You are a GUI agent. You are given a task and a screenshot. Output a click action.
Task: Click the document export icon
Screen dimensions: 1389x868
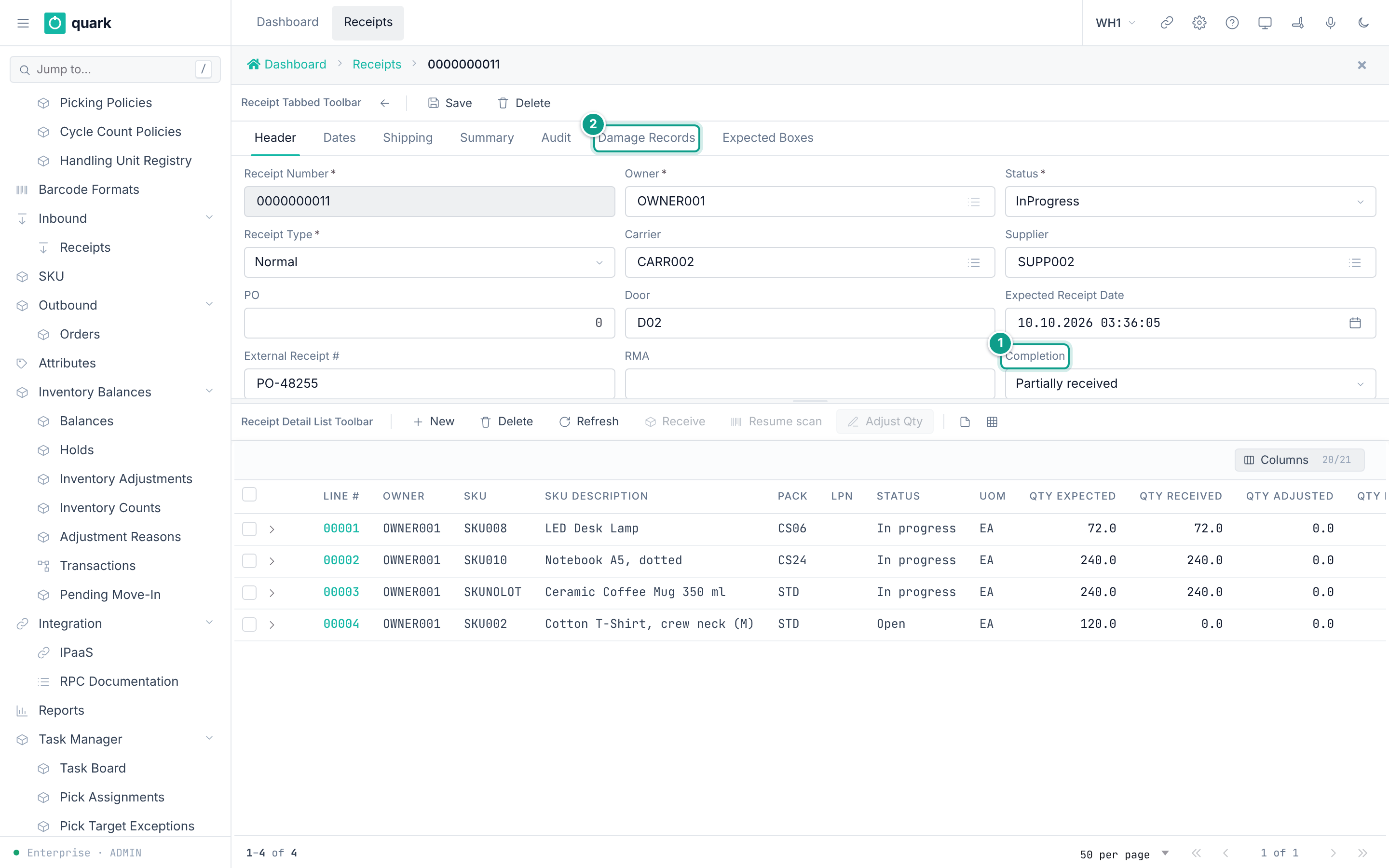coord(965,422)
